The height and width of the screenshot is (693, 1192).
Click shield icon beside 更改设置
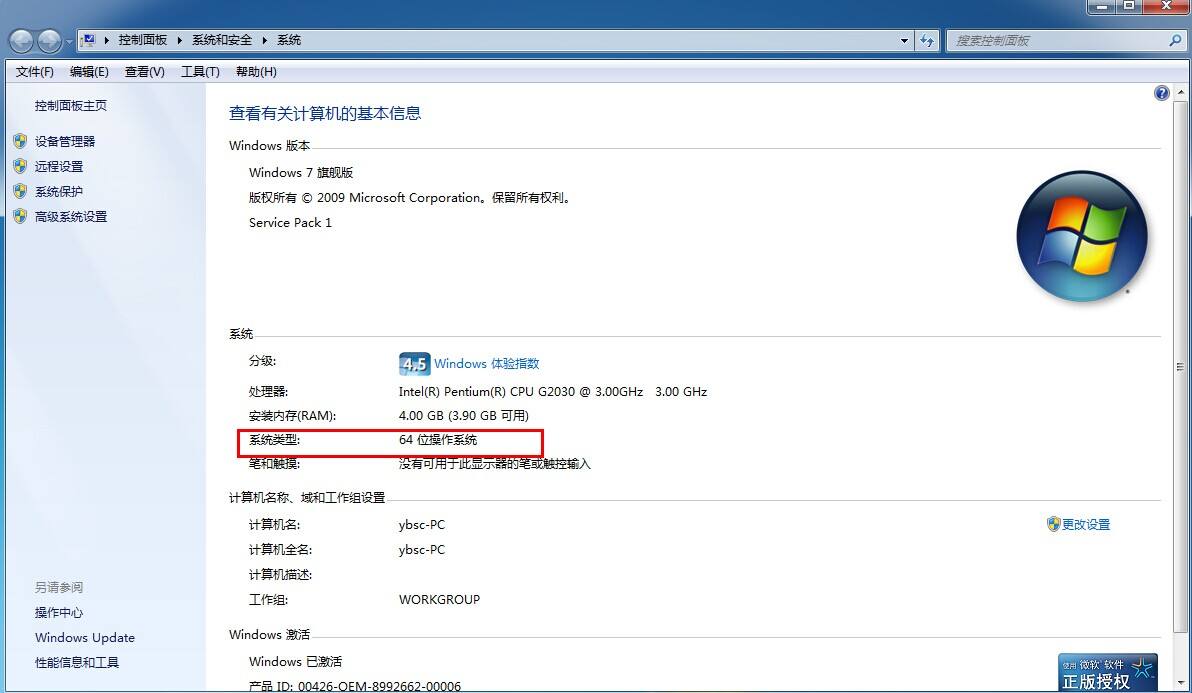(1053, 524)
